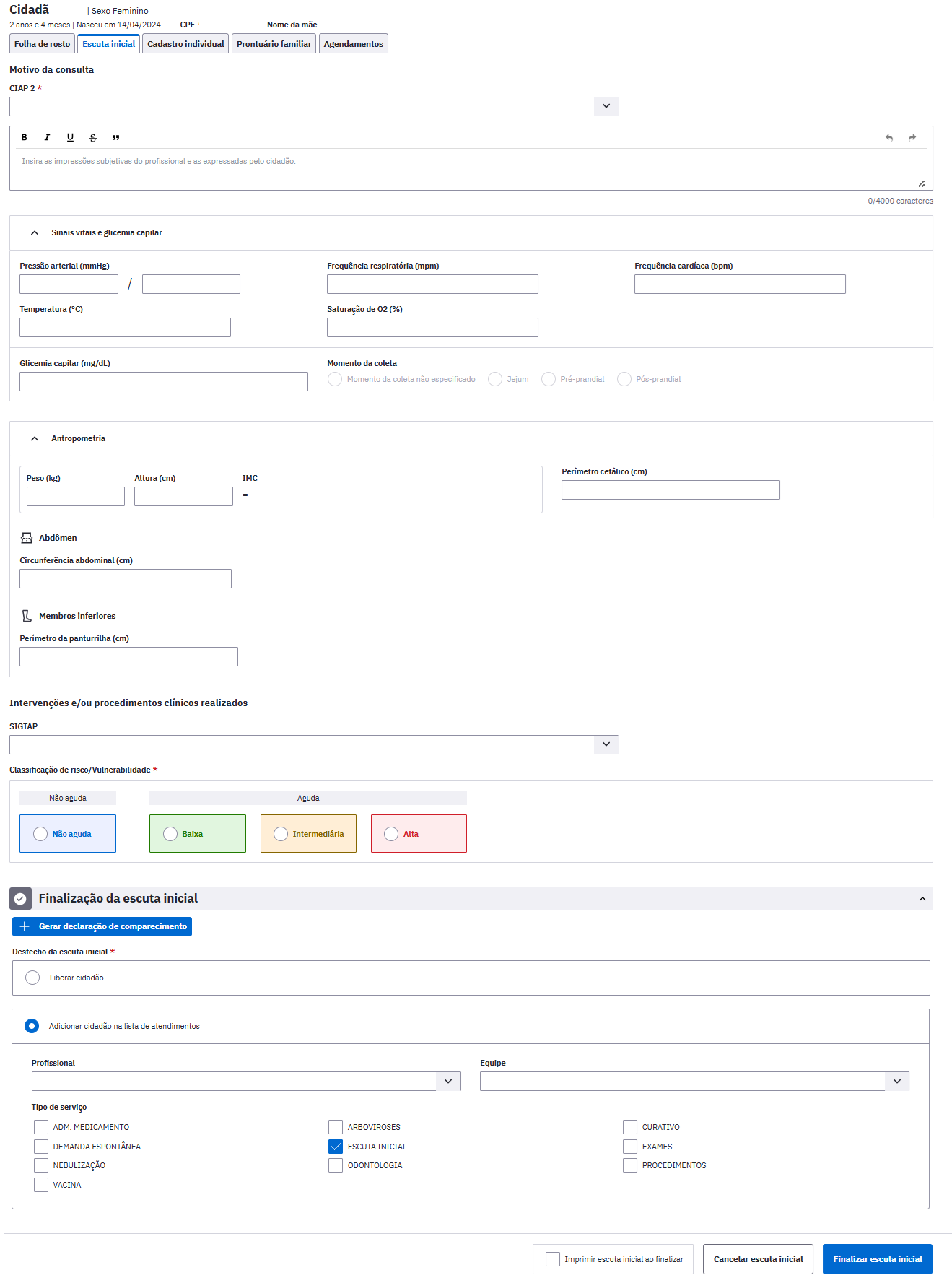Insert blockquote using quote icon

(x=116, y=137)
